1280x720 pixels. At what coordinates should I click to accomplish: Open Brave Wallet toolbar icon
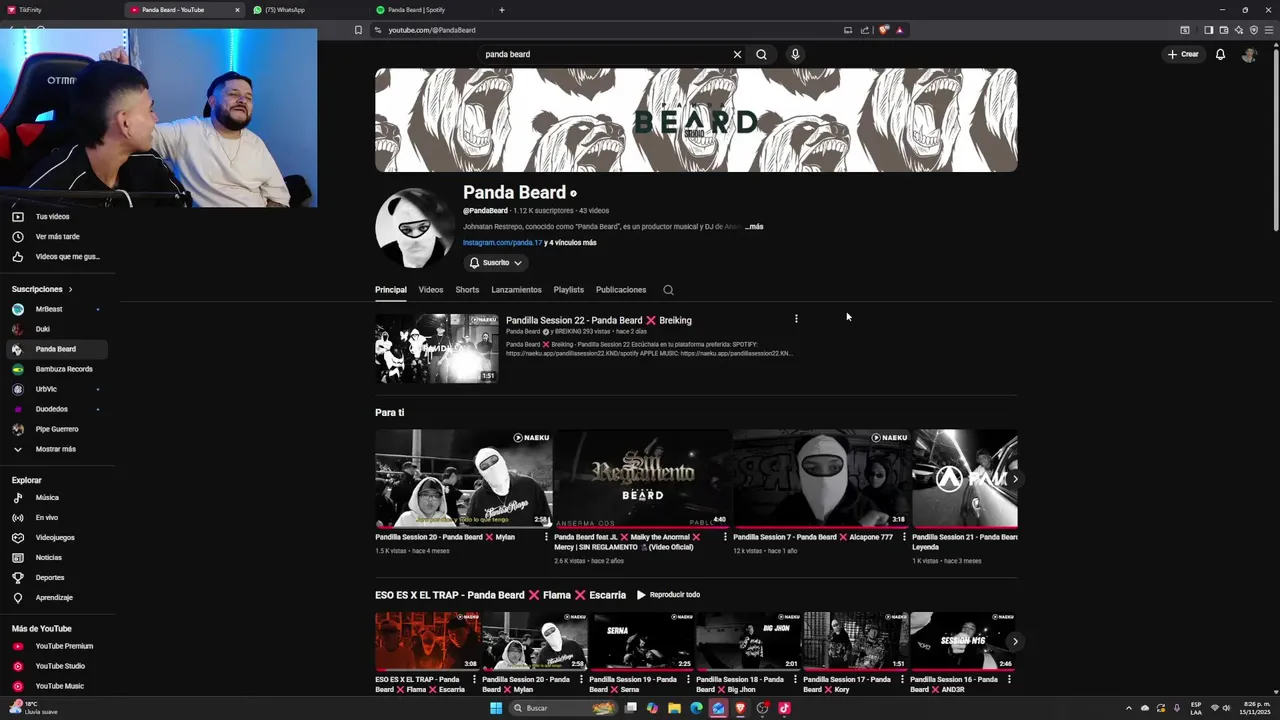(x=1223, y=30)
